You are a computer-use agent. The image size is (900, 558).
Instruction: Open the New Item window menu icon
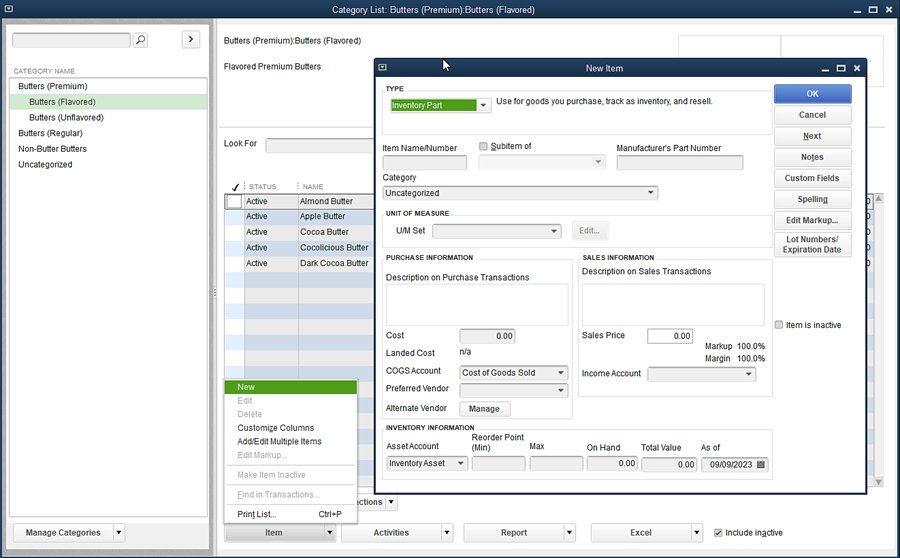pyautogui.click(x=383, y=68)
